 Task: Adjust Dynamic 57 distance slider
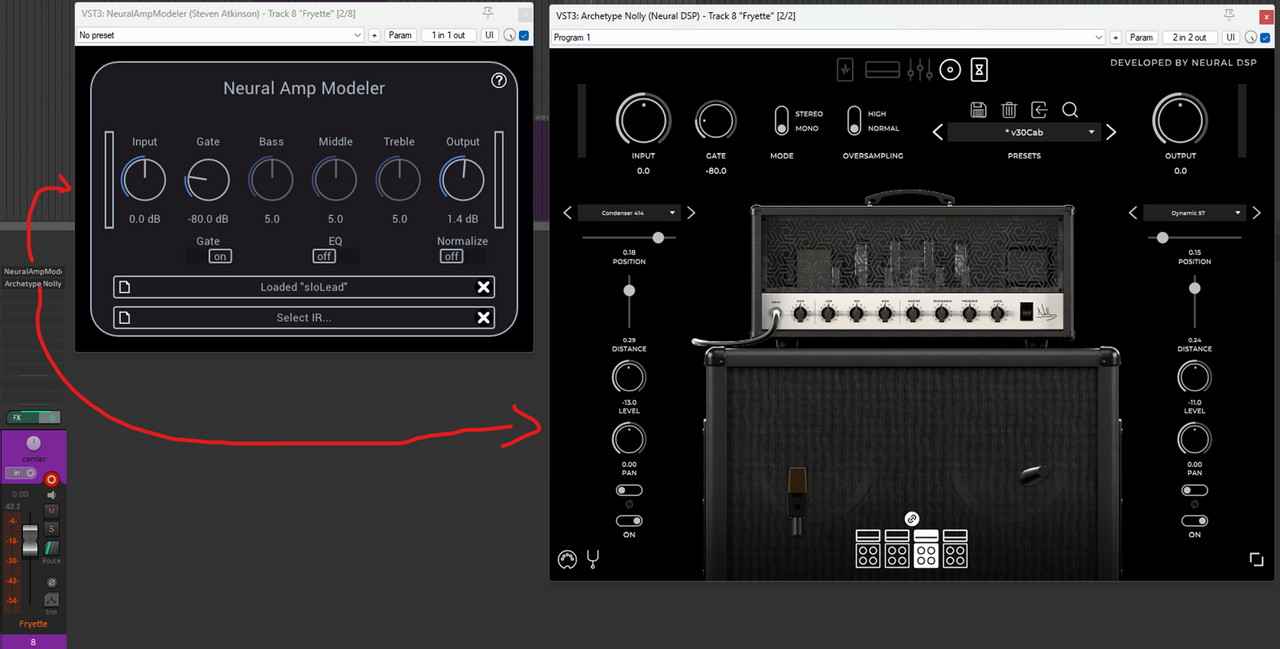point(1194,303)
